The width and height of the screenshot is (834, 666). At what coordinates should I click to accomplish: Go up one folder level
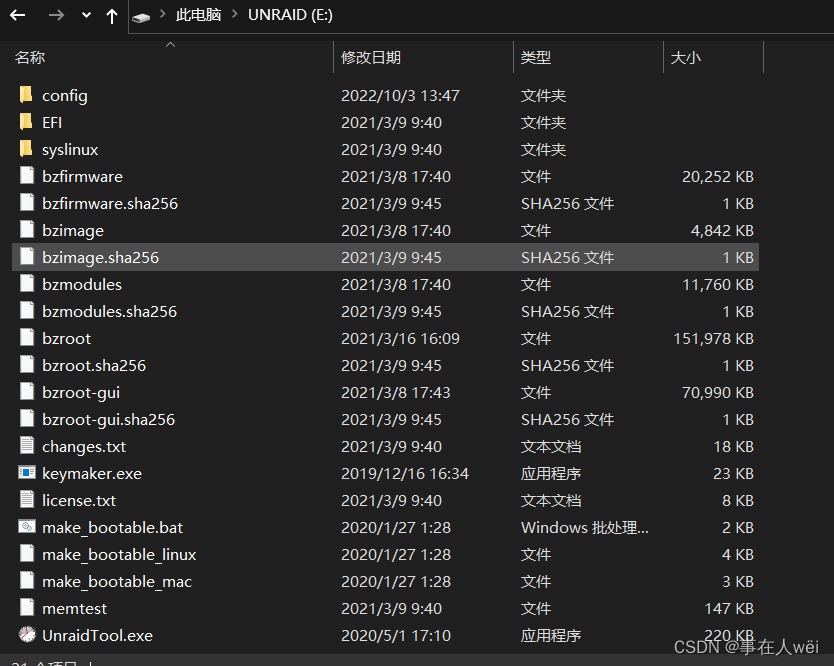pyautogui.click(x=112, y=16)
